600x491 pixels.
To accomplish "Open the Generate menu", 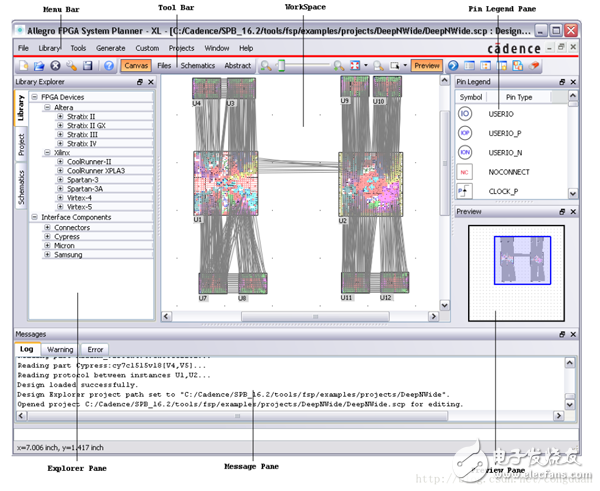I will (111, 48).
